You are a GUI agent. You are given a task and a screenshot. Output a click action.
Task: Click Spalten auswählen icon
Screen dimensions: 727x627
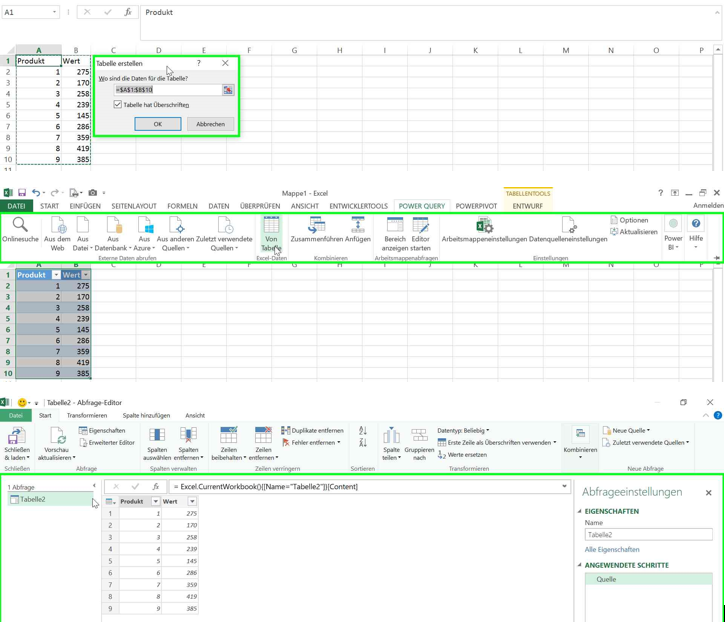157,435
